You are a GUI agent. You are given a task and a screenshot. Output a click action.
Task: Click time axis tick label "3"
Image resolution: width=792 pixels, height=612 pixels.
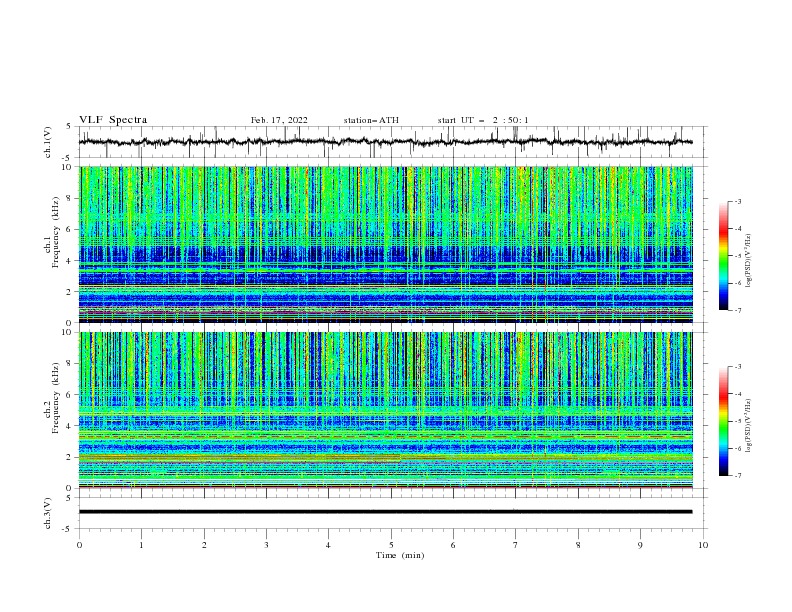266,545
